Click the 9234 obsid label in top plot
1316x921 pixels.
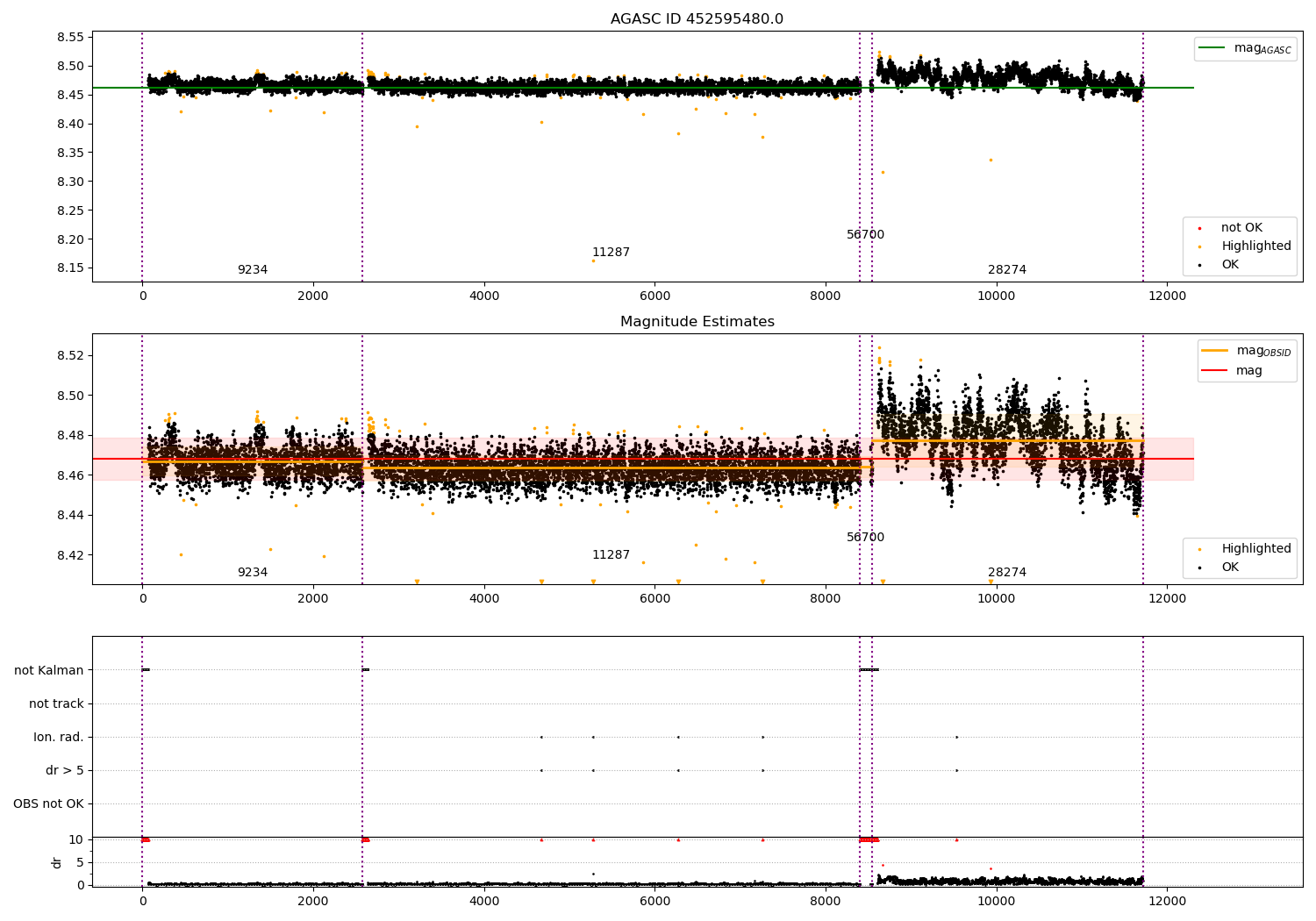pyautogui.click(x=253, y=270)
